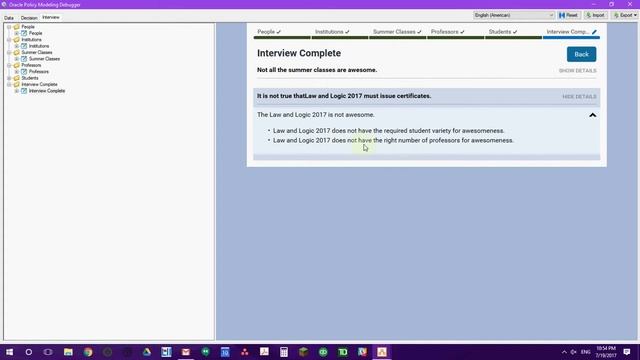Open Microsoft Word from the taskbar

point(166,352)
